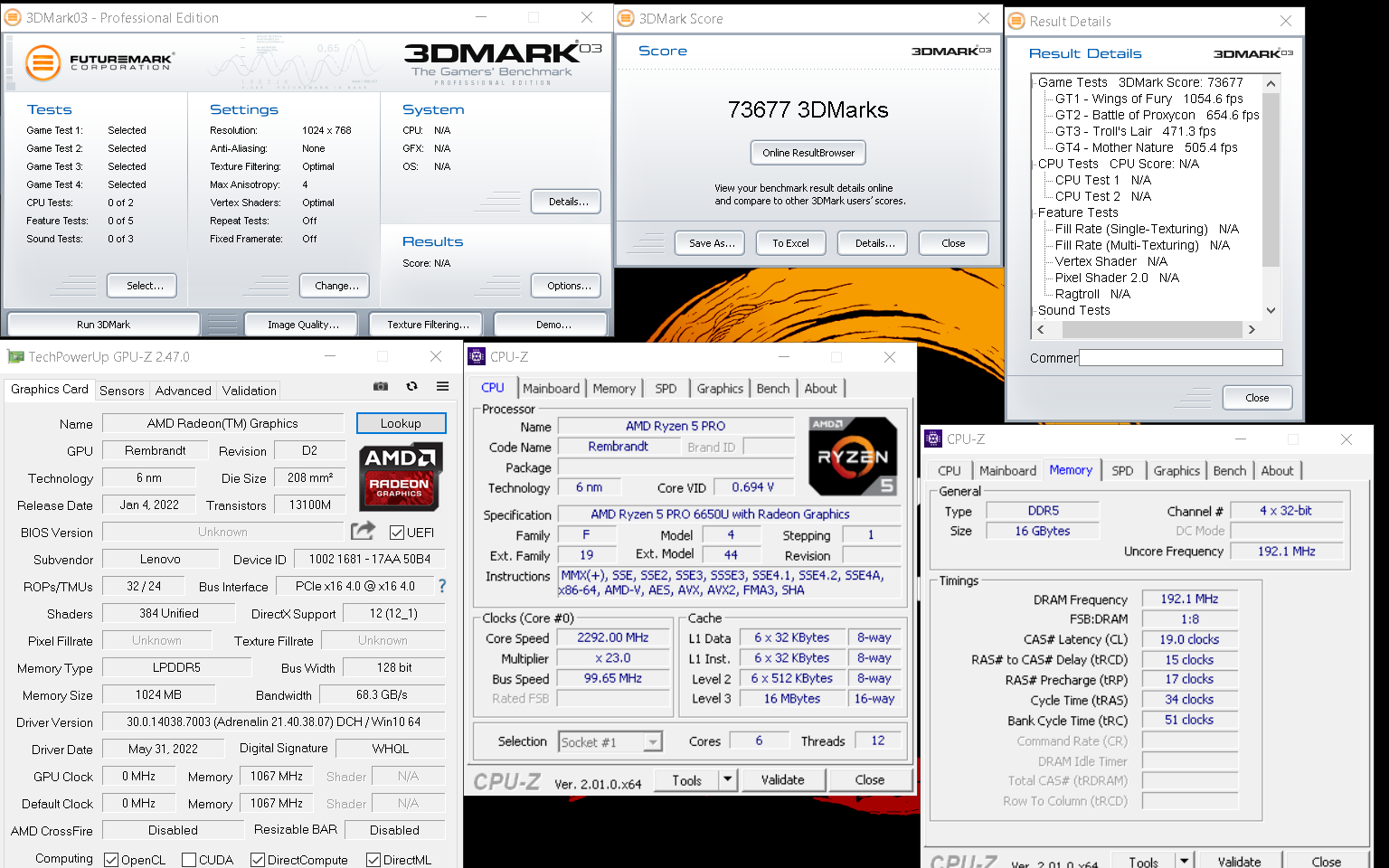
Task: Toggle the DirectML checkbox
Action: click(x=373, y=860)
